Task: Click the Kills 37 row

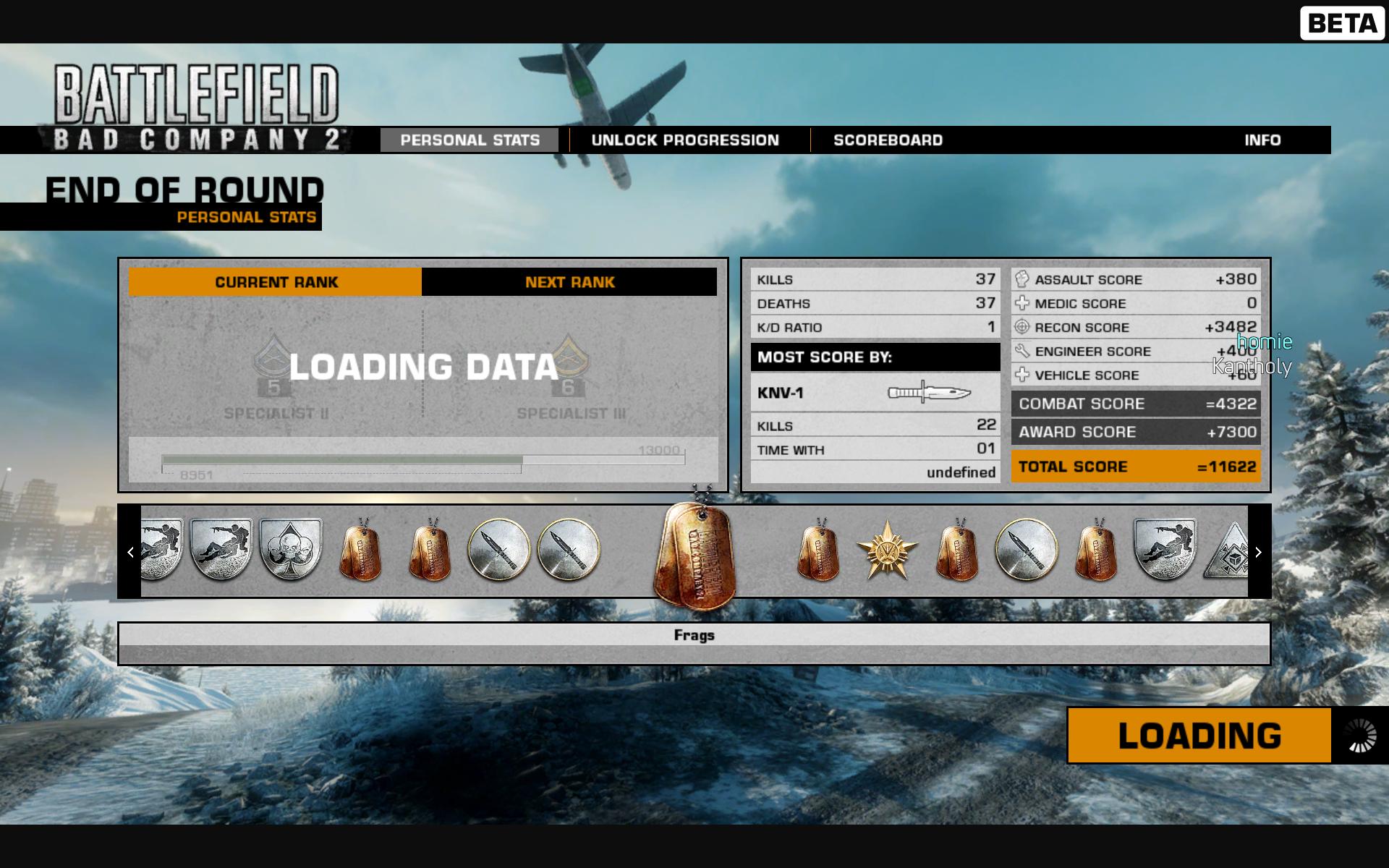Action: [875, 279]
